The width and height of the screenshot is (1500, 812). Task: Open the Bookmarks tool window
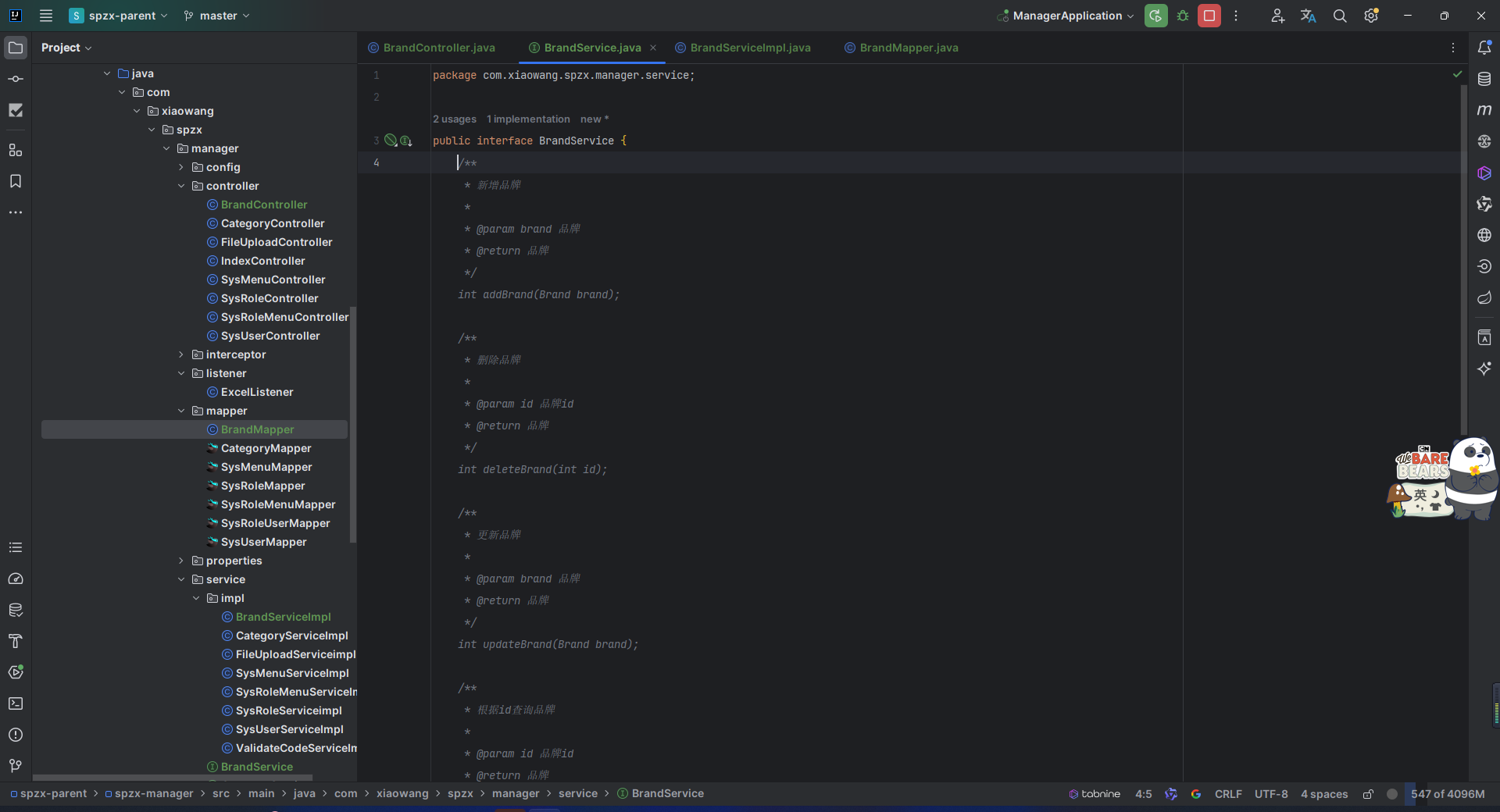[16, 181]
